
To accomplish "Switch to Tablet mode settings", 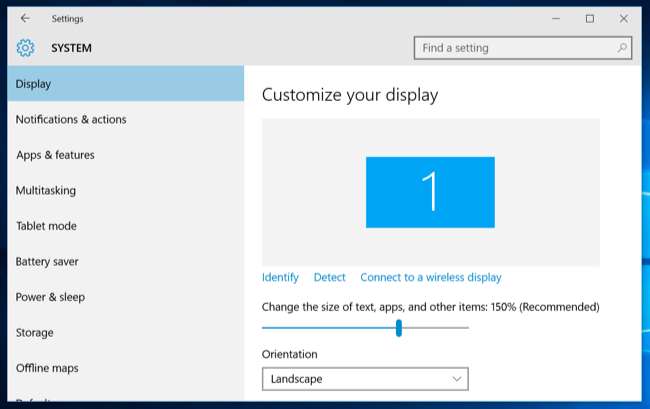I will pos(46,226).
